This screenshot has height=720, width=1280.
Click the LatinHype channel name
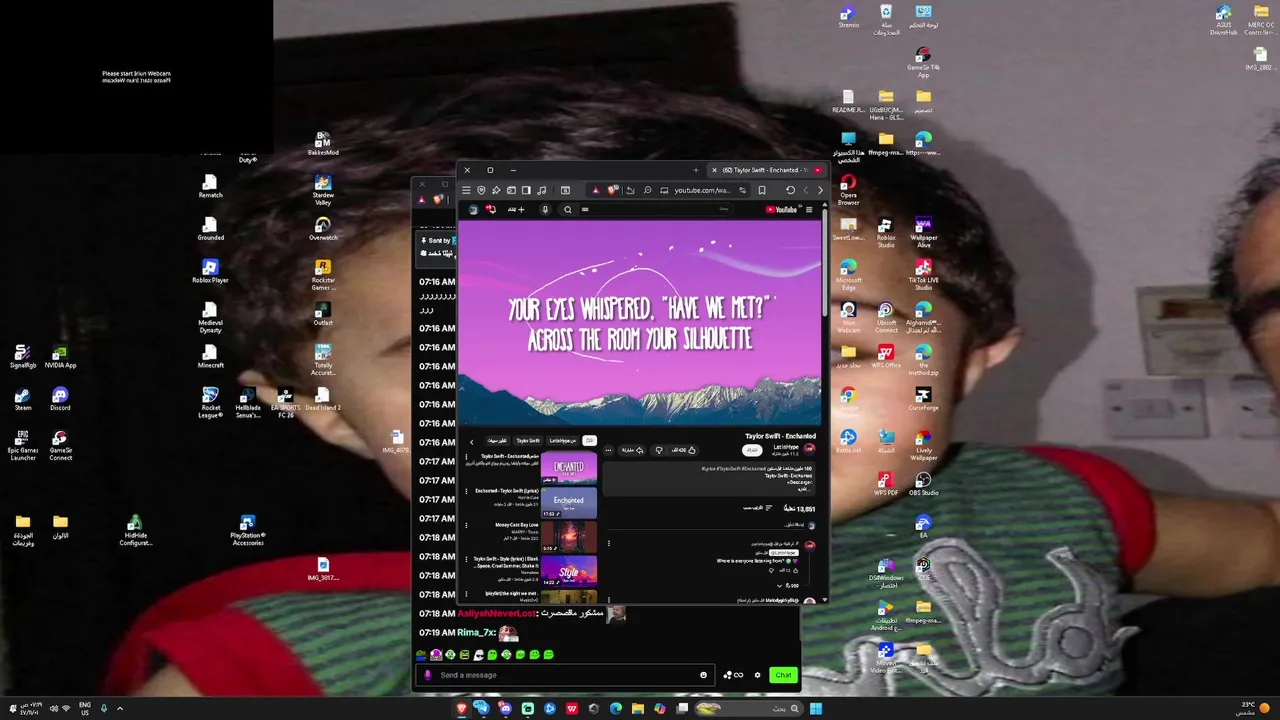pyautogui.click(x=786, y=447)
